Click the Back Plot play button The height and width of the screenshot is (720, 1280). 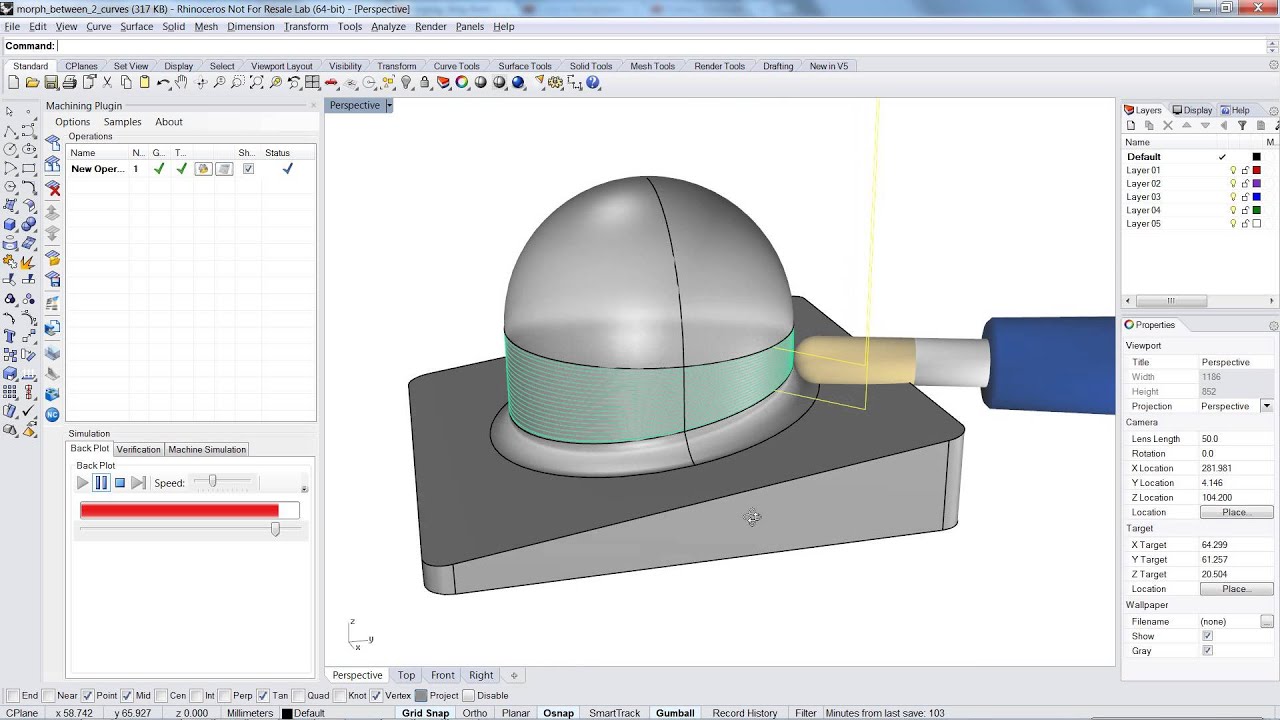click(x=82, y=483)
